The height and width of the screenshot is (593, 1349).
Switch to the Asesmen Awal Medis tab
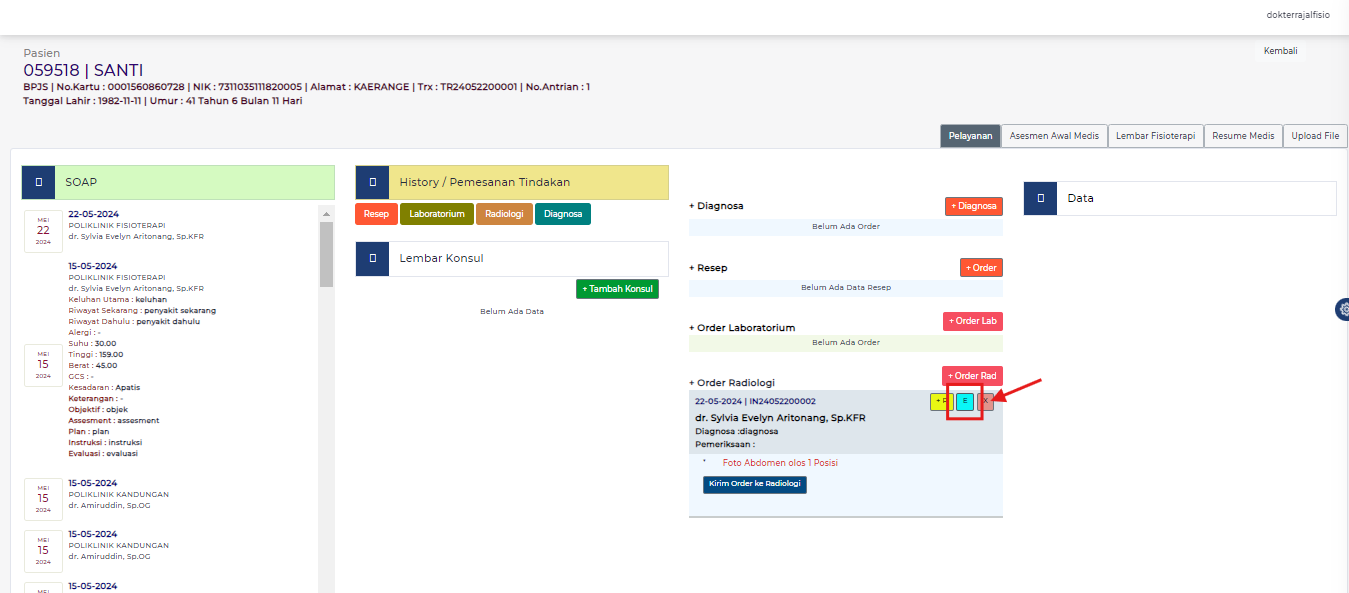pos(1053,135)
